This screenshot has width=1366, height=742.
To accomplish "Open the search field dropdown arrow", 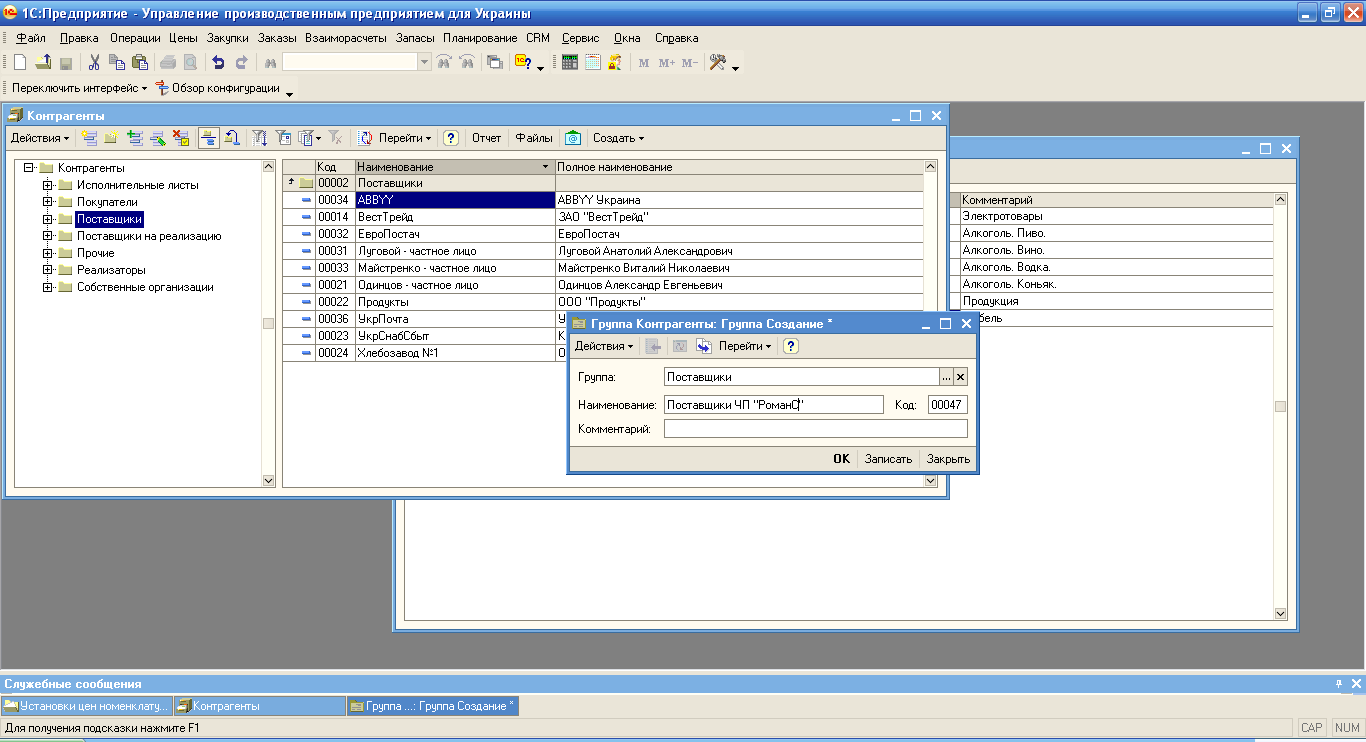I will [425, 62].
